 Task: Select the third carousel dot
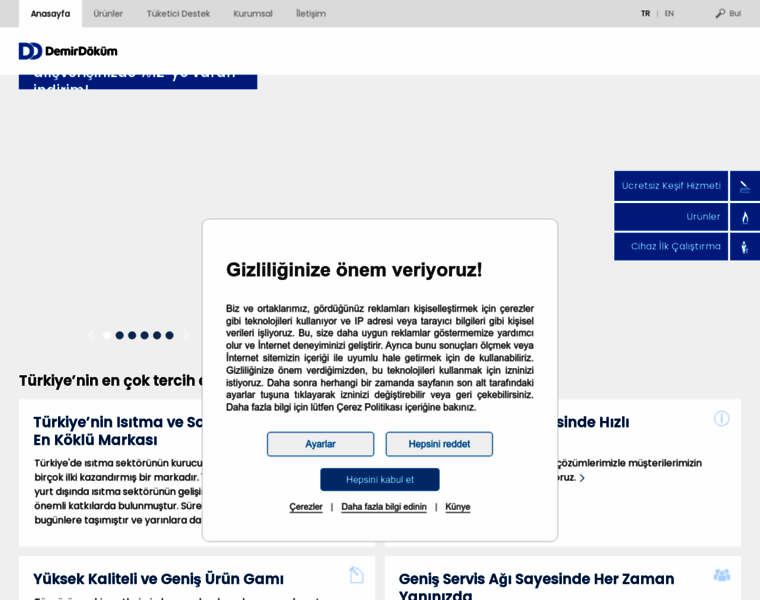click(132, 335)
